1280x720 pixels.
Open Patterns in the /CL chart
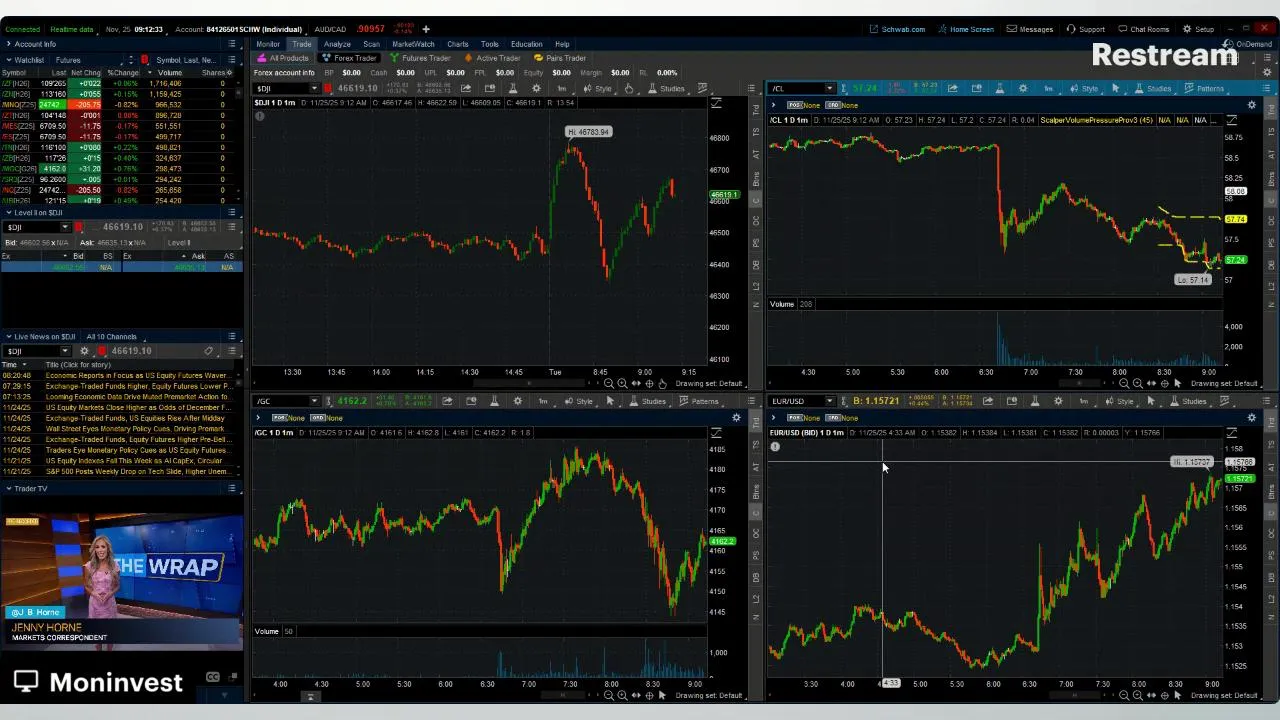coord(1204,89)
